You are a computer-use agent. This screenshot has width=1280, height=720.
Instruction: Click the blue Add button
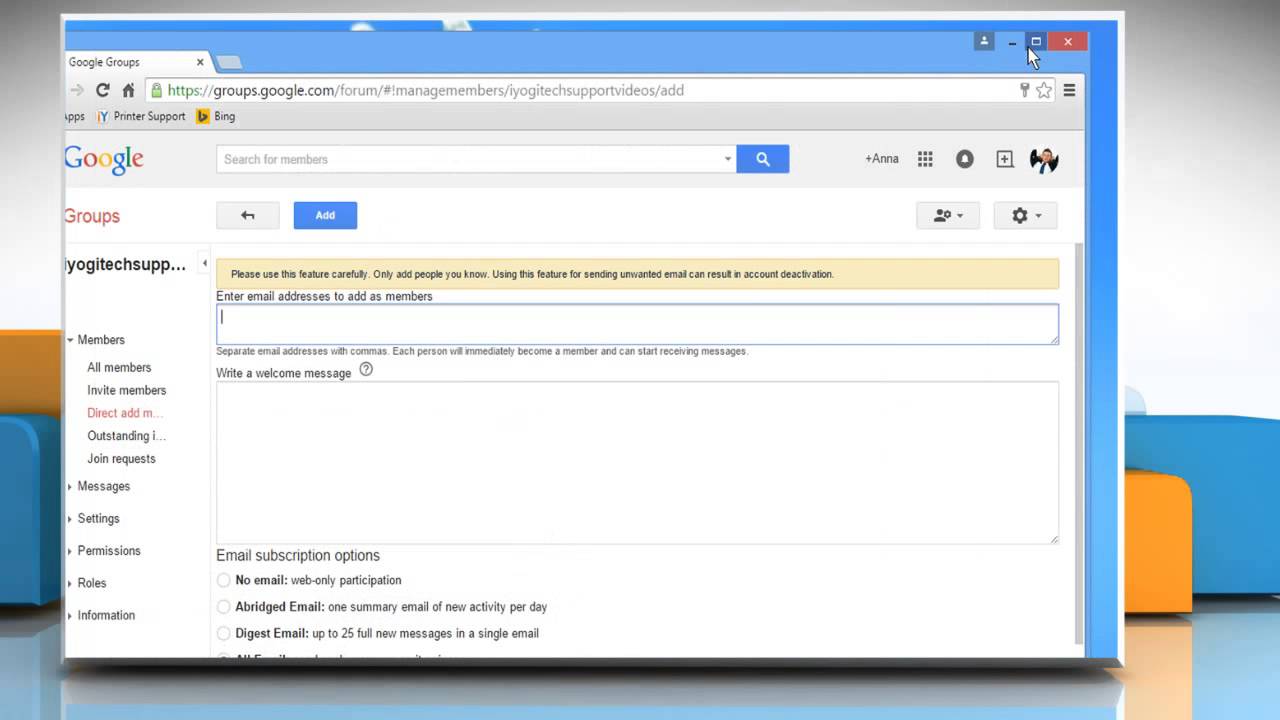pos(325,215)
